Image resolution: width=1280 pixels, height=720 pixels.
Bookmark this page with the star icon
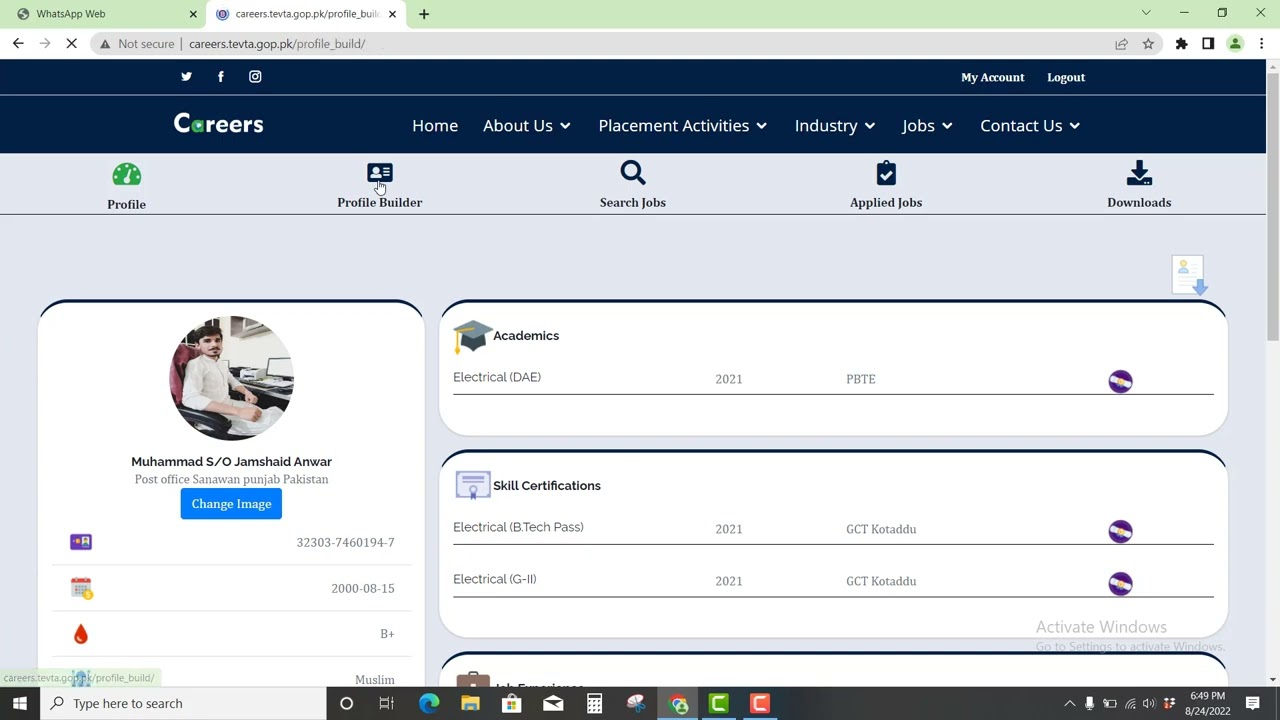point(1148,44)
